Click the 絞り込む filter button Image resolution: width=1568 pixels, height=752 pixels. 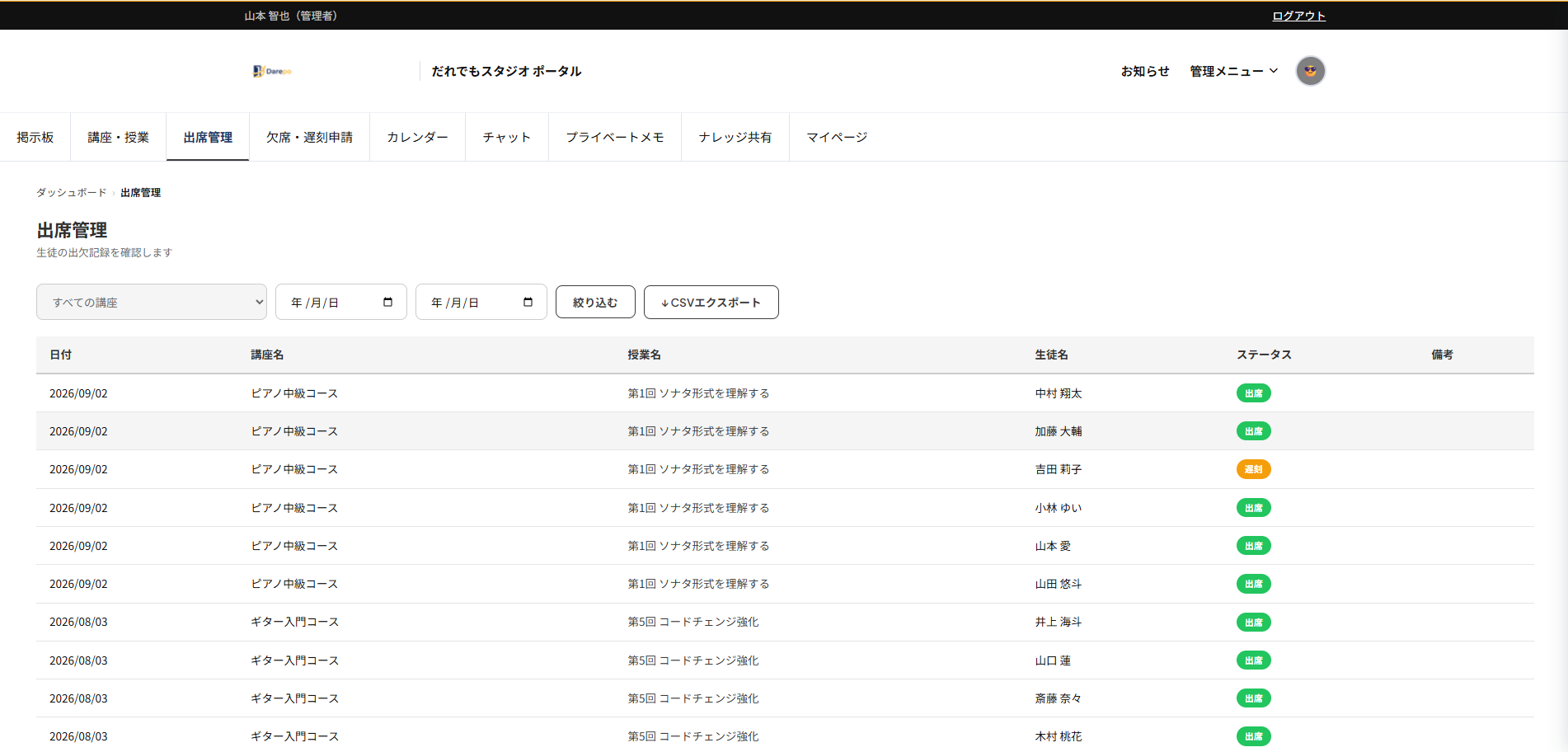click(595, 302)
